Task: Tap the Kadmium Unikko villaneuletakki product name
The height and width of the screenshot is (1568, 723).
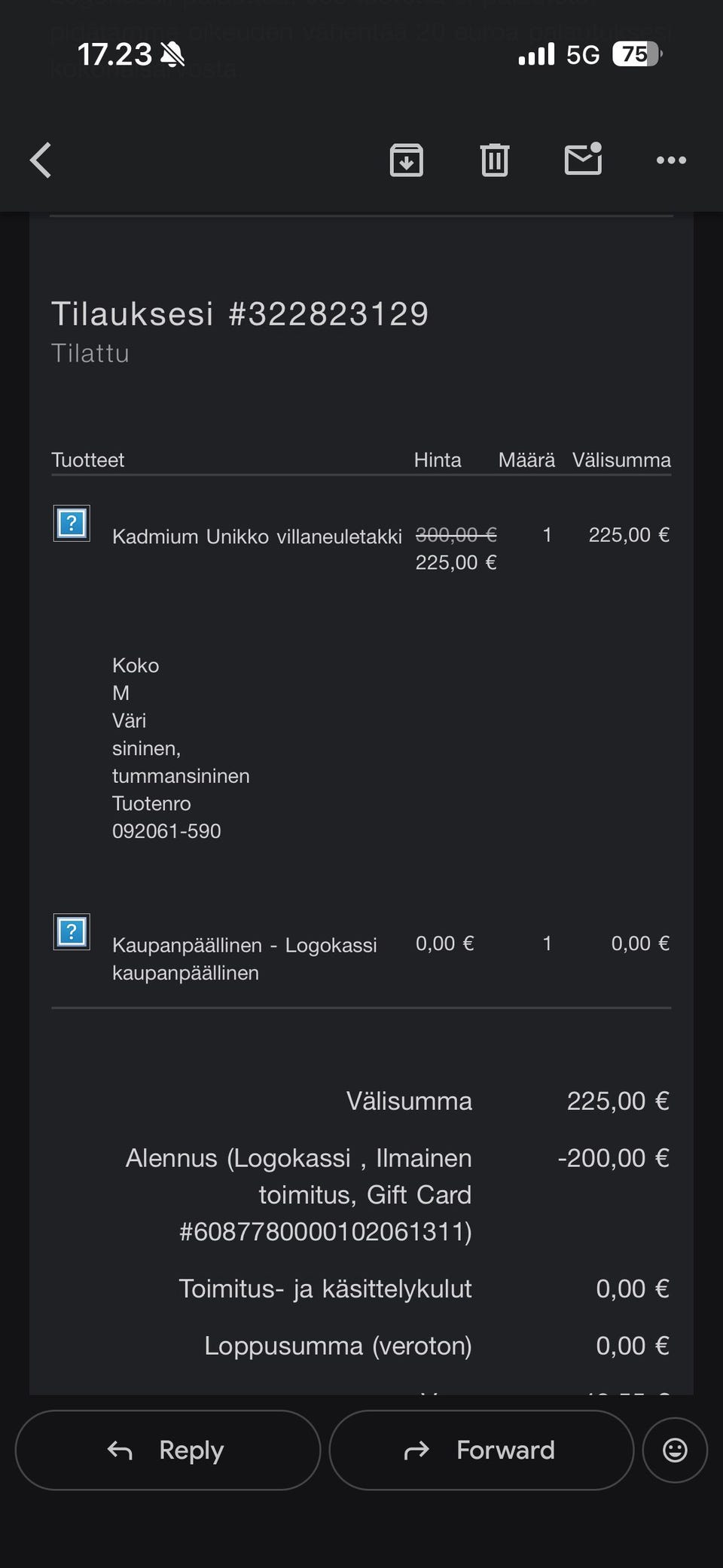Action: click(x=257, y=536)
